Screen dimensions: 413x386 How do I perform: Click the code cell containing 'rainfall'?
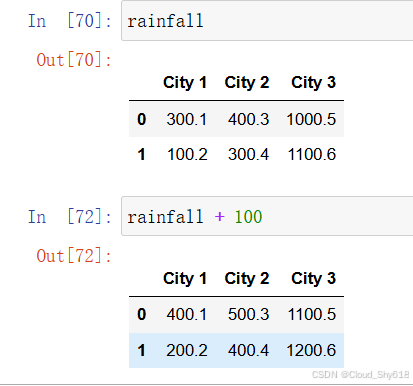[267, 21]
